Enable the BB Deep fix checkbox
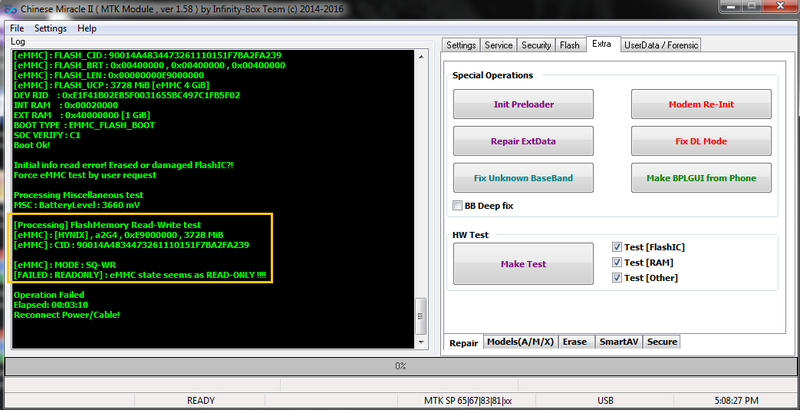 457,206
